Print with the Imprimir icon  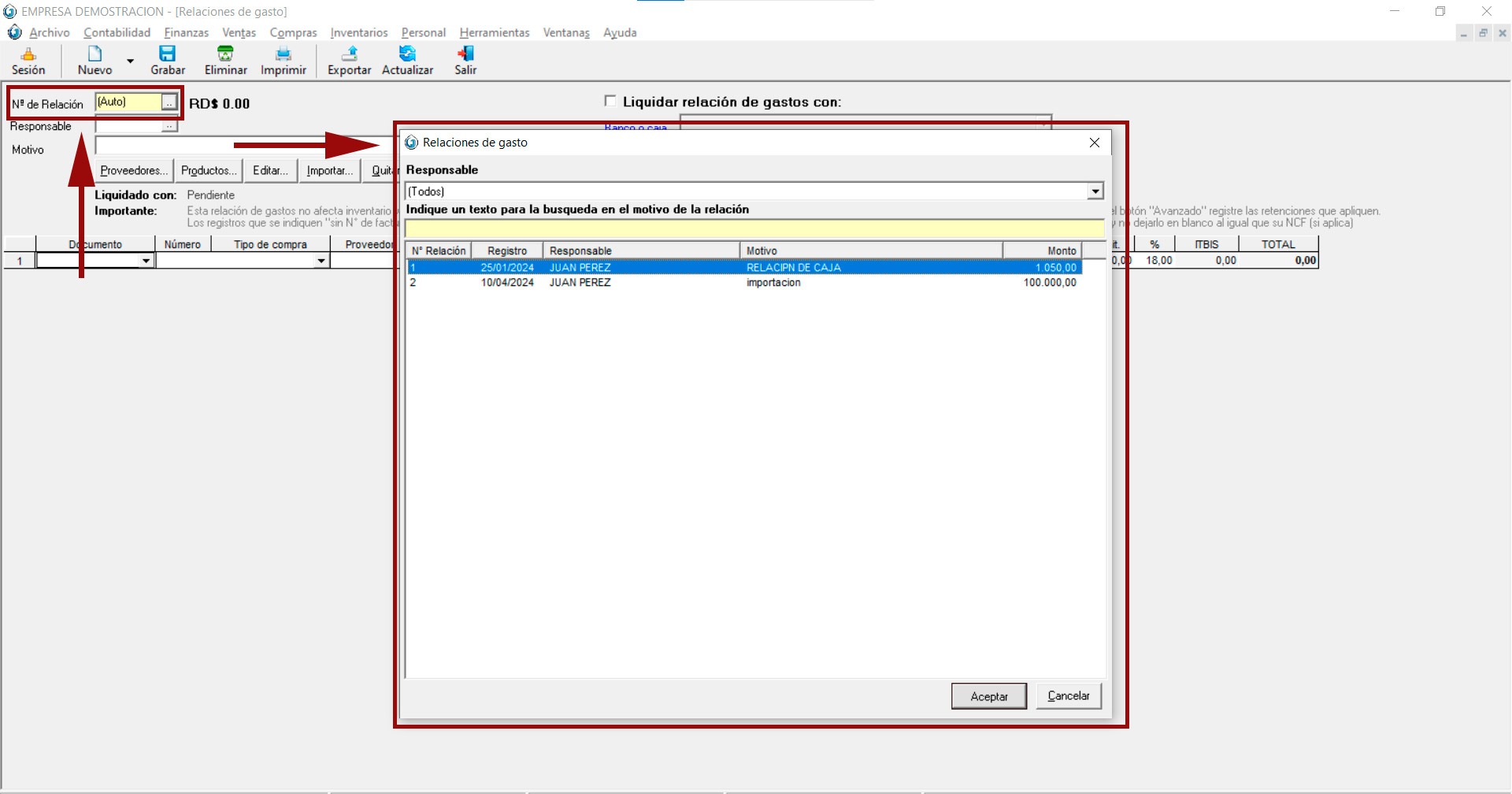click(283, 61)
